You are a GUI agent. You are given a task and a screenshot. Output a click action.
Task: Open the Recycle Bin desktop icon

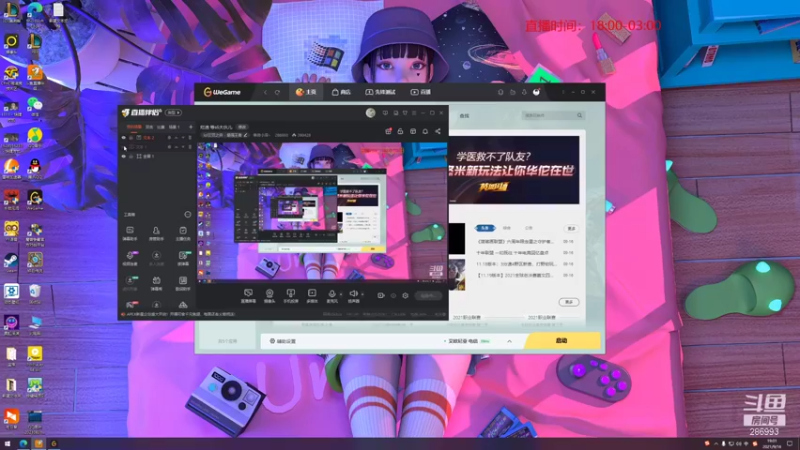click(35, 293)
